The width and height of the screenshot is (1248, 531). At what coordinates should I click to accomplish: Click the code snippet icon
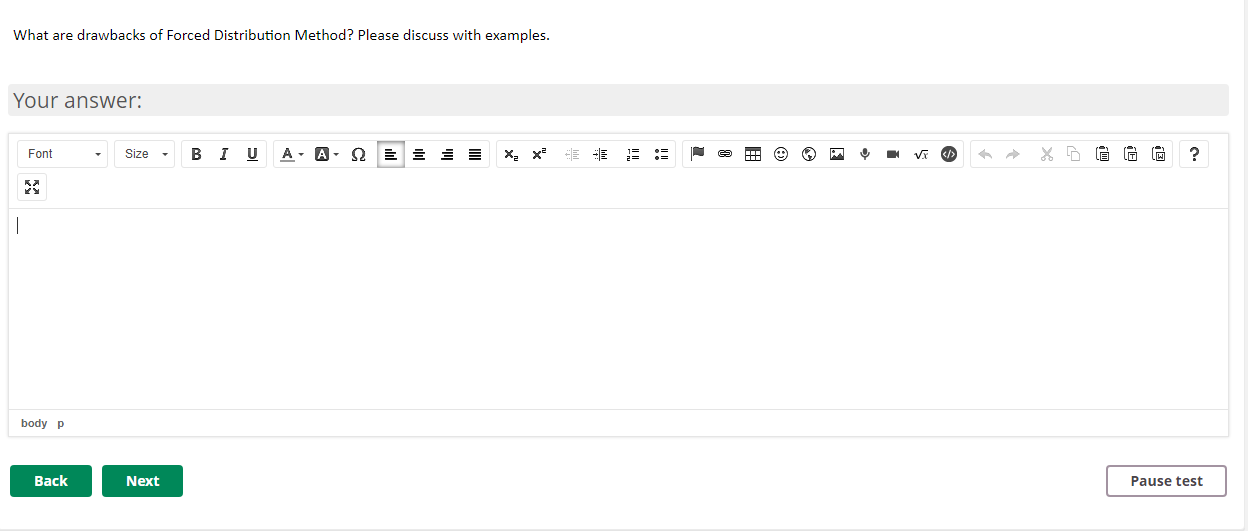[x=949, y=154]
